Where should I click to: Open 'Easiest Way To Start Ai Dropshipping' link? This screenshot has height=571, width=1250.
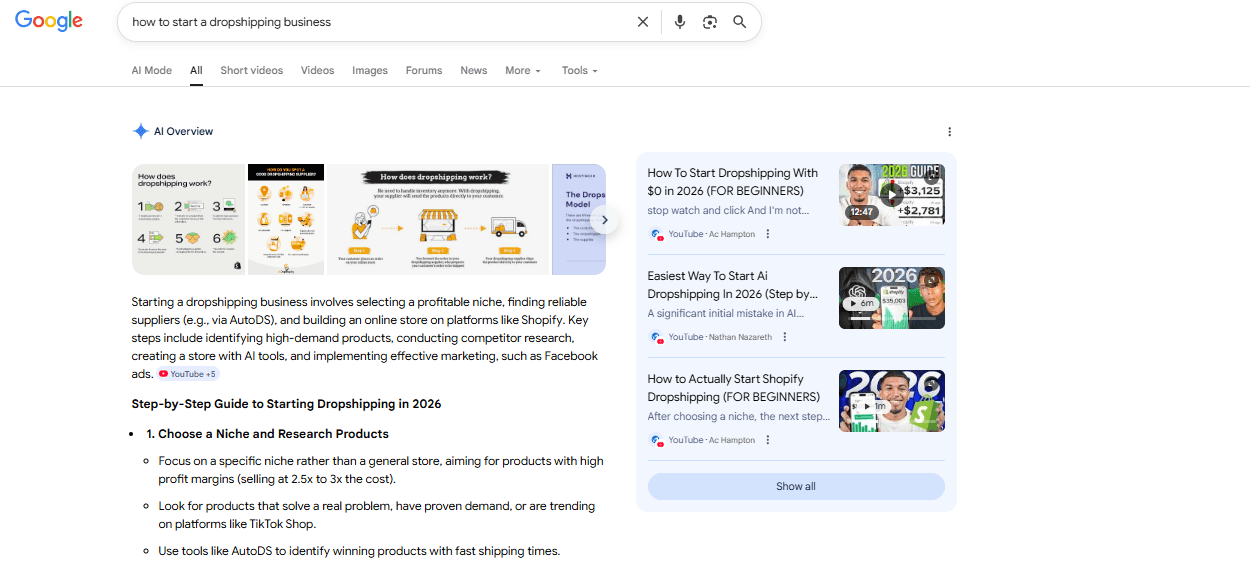[x=733, y=285]
